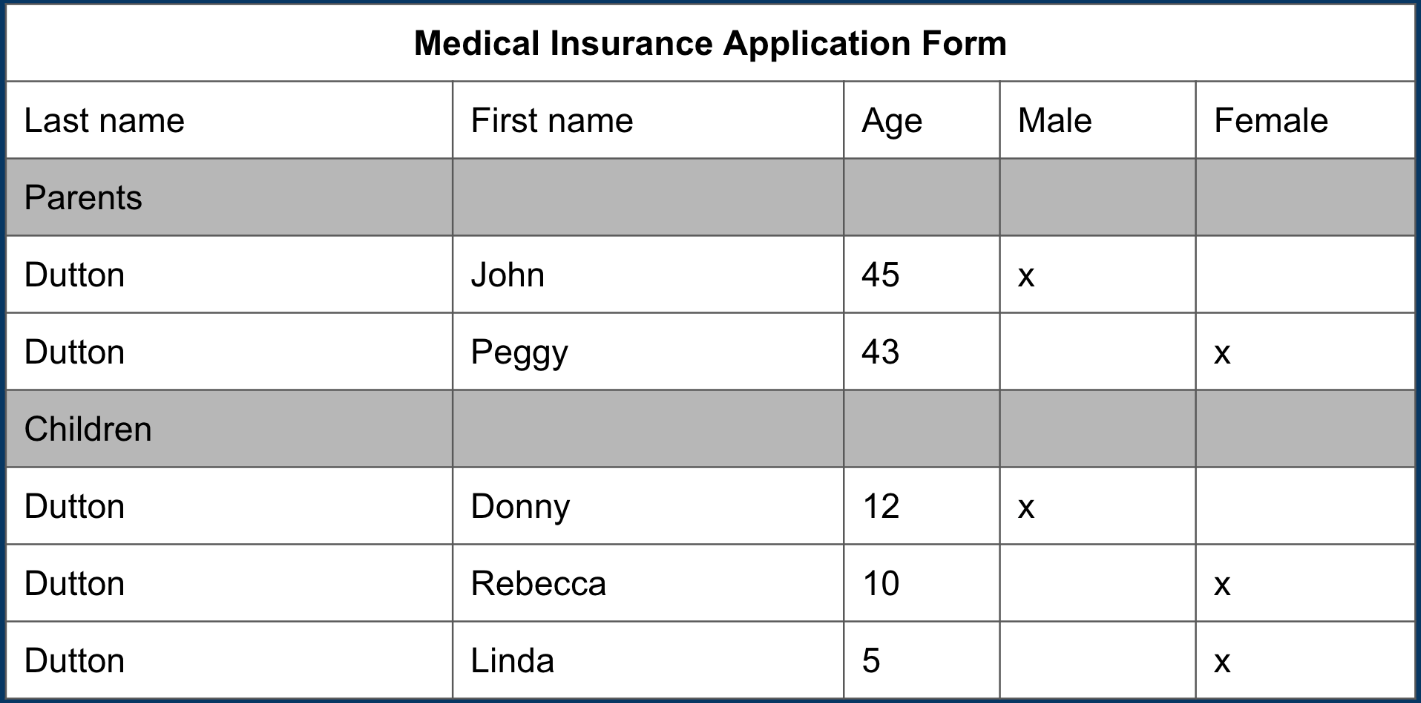The image size is (1421, 703).
Task: Click the Male x mark for John
Action: (x=1026, y=277)
